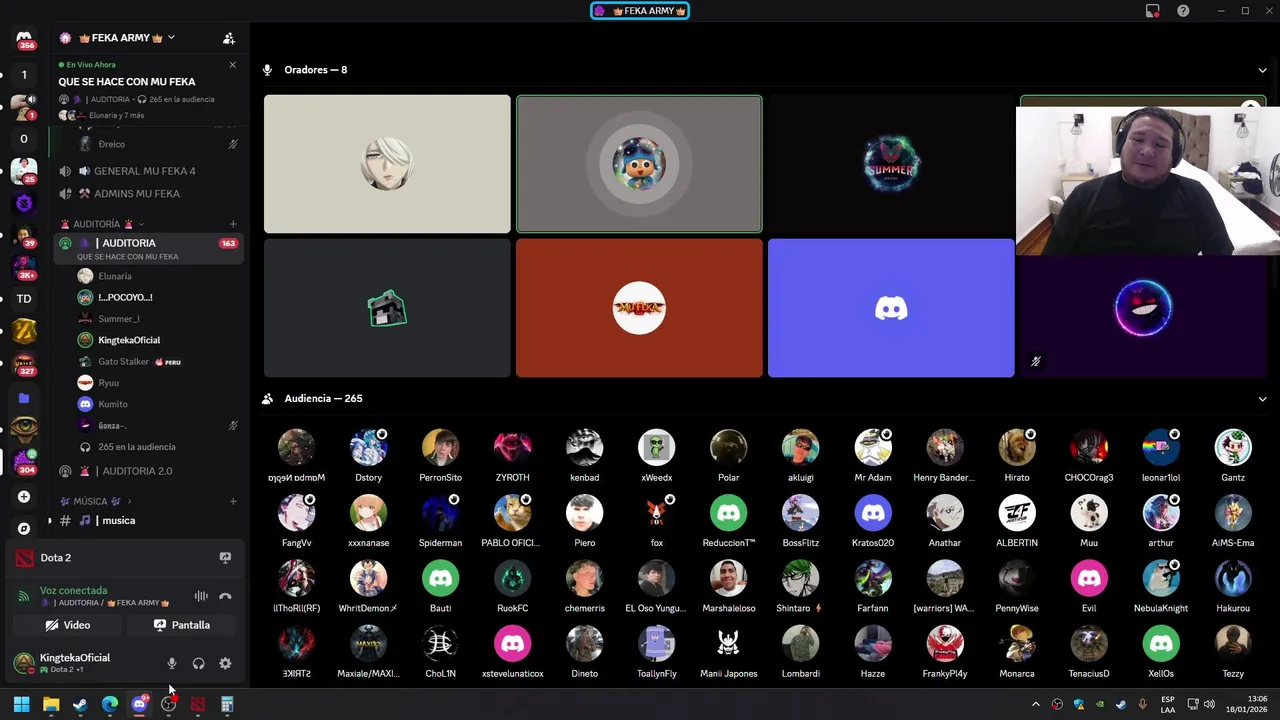Expand the MÚSICA channel category
The image size is (1280, 720).
pos(96,501)
